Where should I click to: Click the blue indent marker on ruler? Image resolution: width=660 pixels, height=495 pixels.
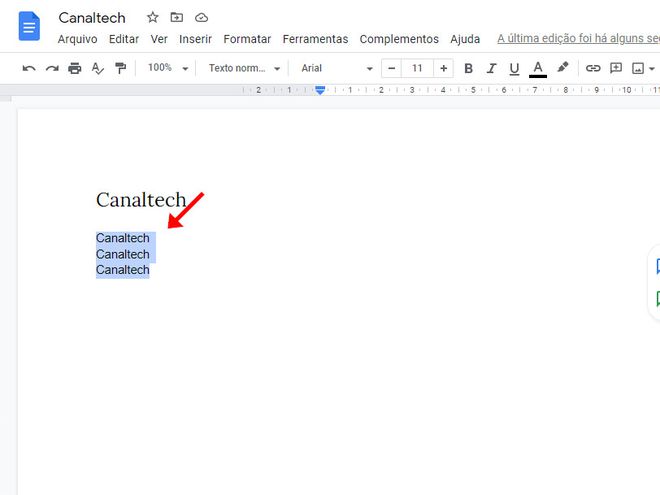tap(320, 90)
